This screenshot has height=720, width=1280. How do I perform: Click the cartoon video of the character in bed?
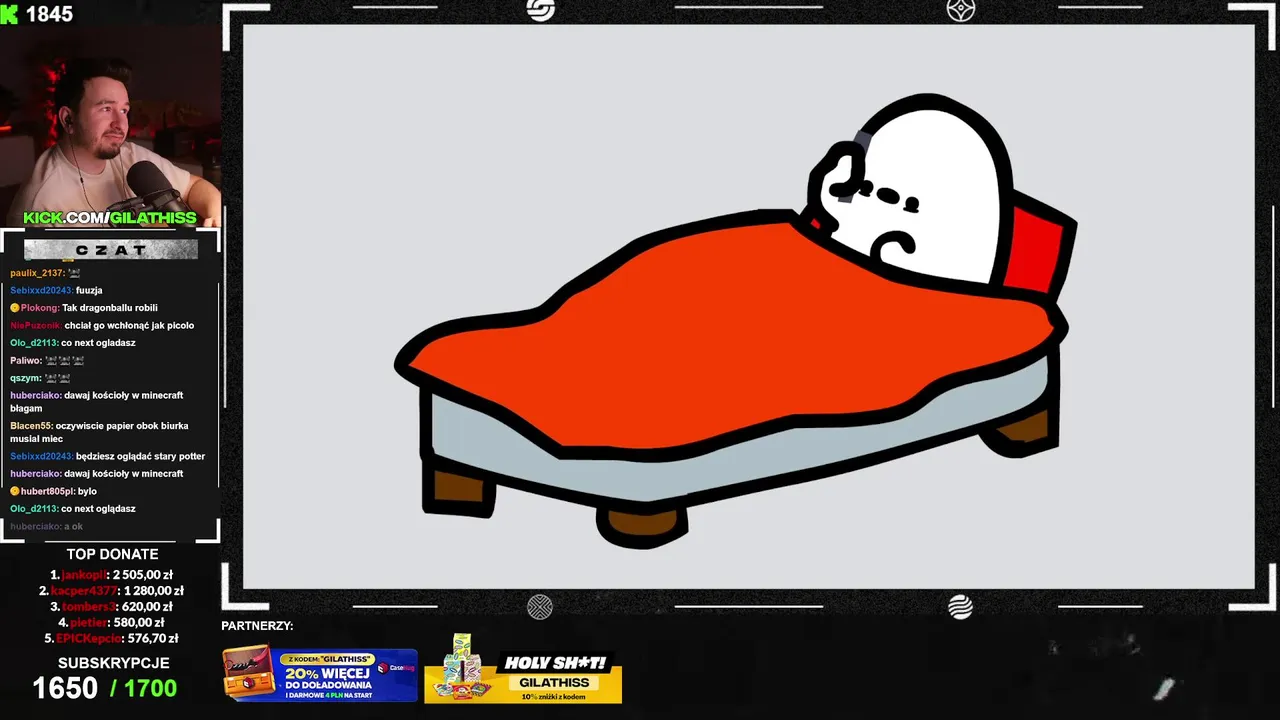tap(749, 306)
